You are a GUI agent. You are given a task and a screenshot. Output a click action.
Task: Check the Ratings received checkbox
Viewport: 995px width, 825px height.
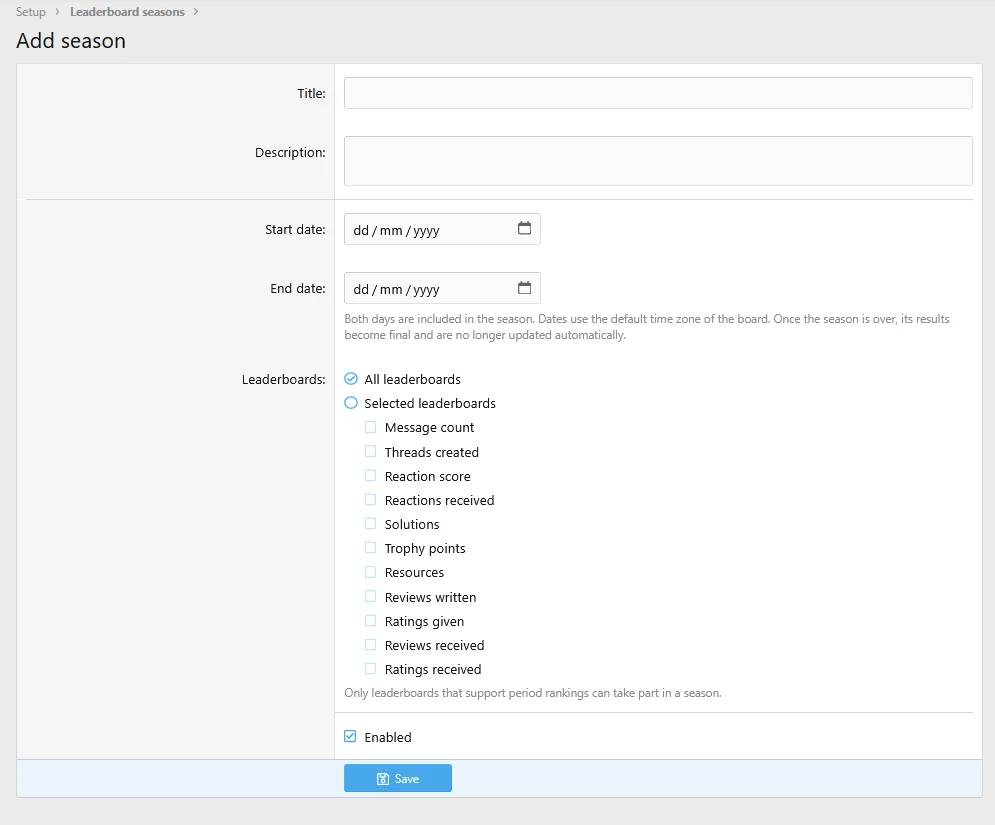371,669
